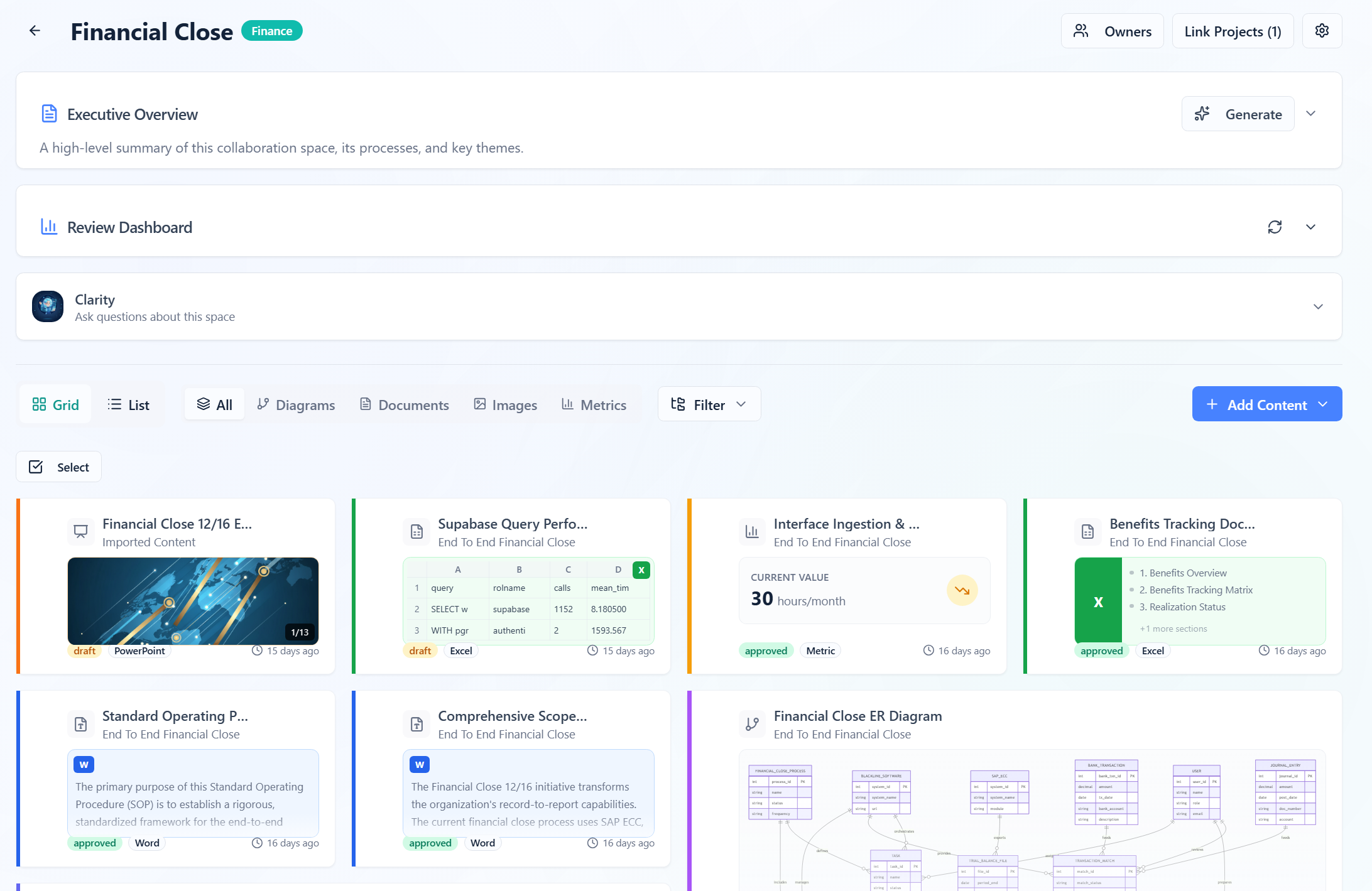Click Generate to create the Executive Overview

pyautogui.click(x=1237, y=114)
